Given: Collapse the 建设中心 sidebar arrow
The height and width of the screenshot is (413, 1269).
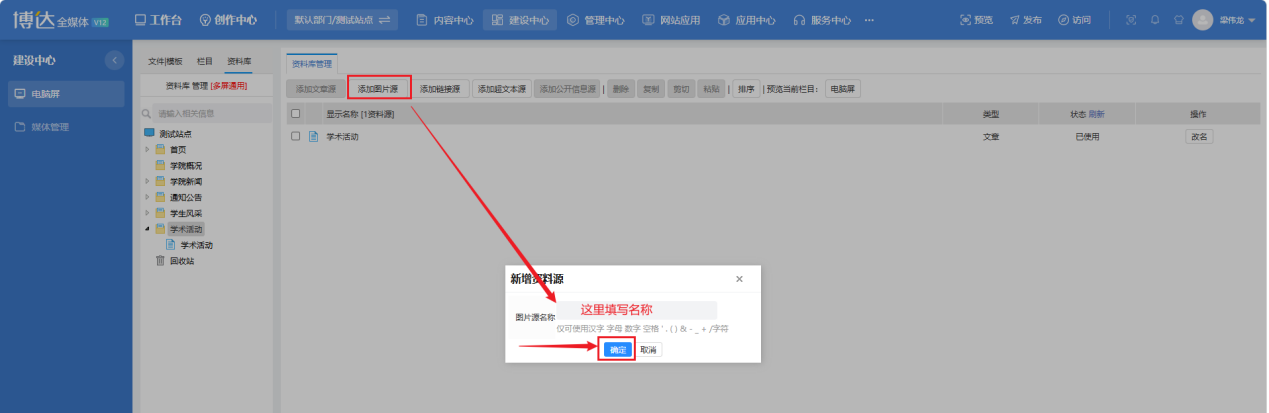Looking at the screenshot, I should (114, 60).
